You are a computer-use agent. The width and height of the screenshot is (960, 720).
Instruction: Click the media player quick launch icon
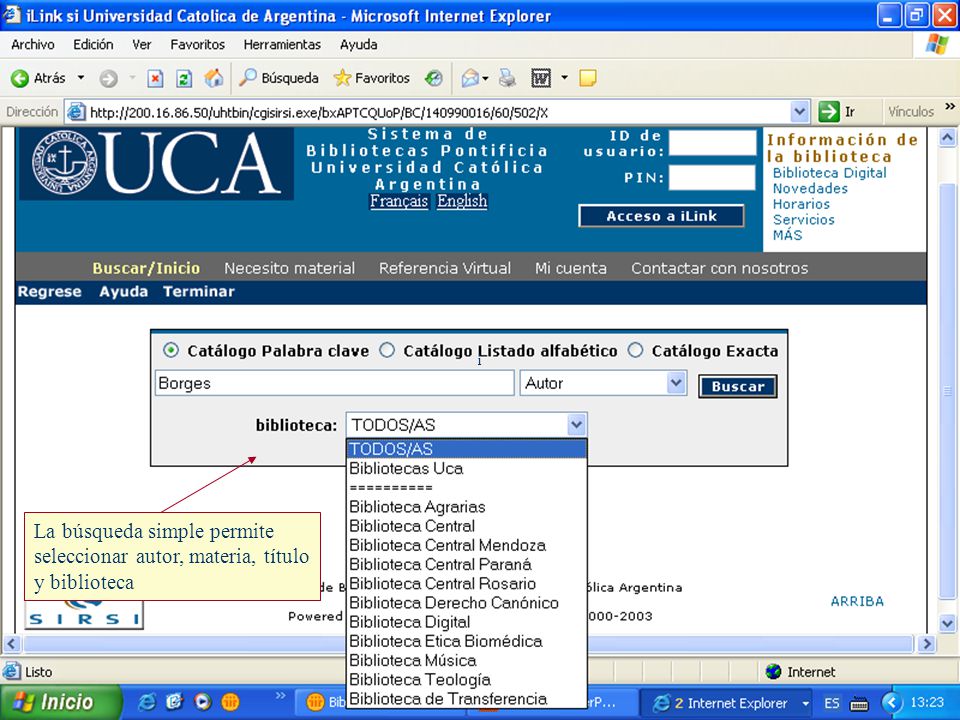202,702
